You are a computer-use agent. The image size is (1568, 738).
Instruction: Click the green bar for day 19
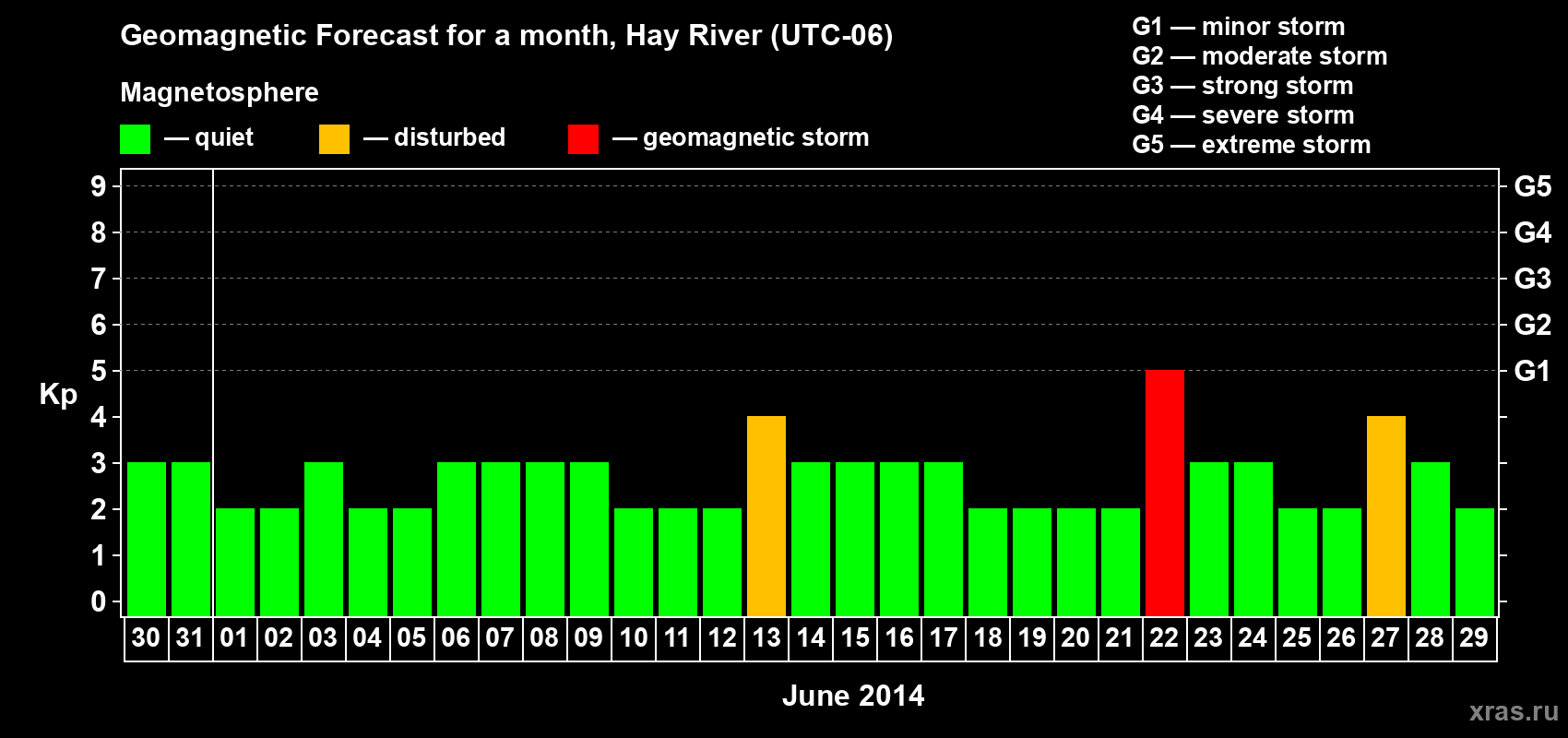[1032, 563]
